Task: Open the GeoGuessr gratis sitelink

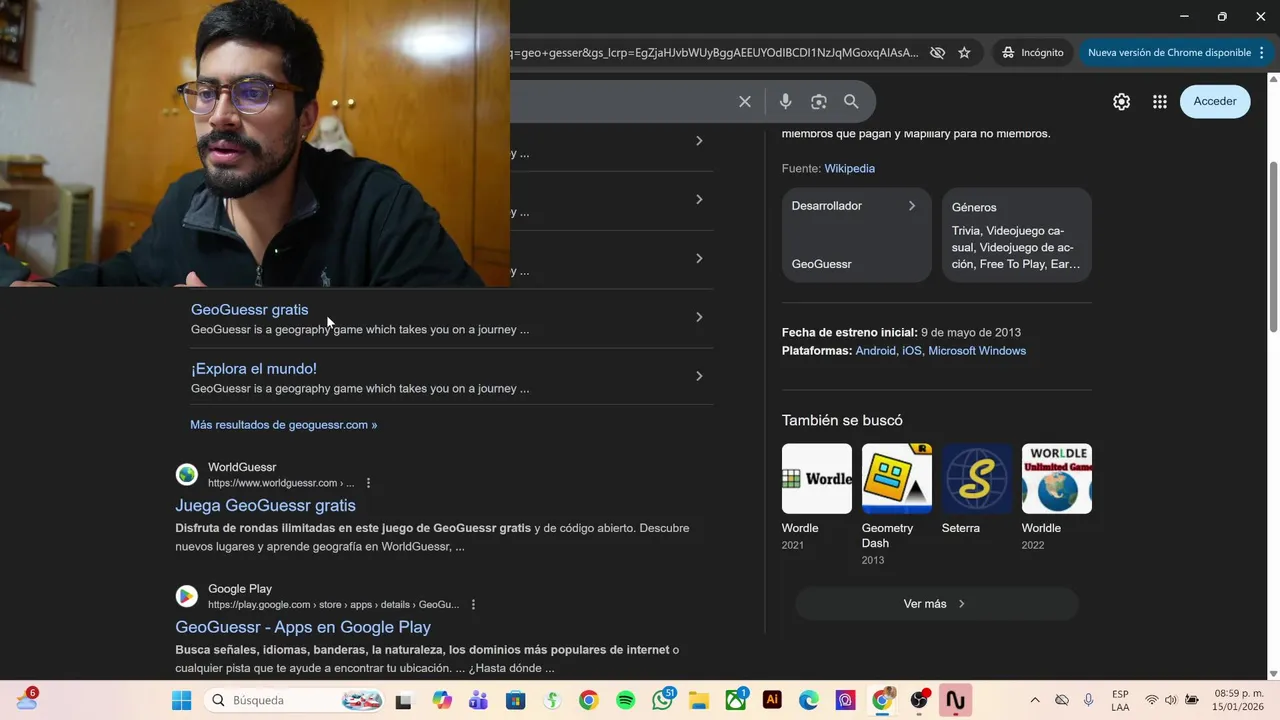Action: [x=250, y=310]
